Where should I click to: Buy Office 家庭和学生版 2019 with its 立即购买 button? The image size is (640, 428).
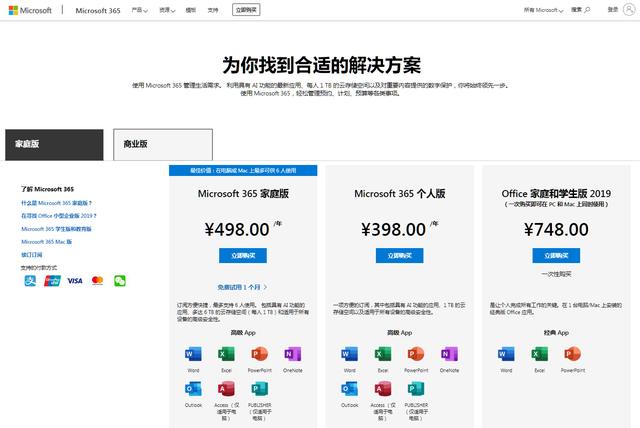(x=556, y=255)
